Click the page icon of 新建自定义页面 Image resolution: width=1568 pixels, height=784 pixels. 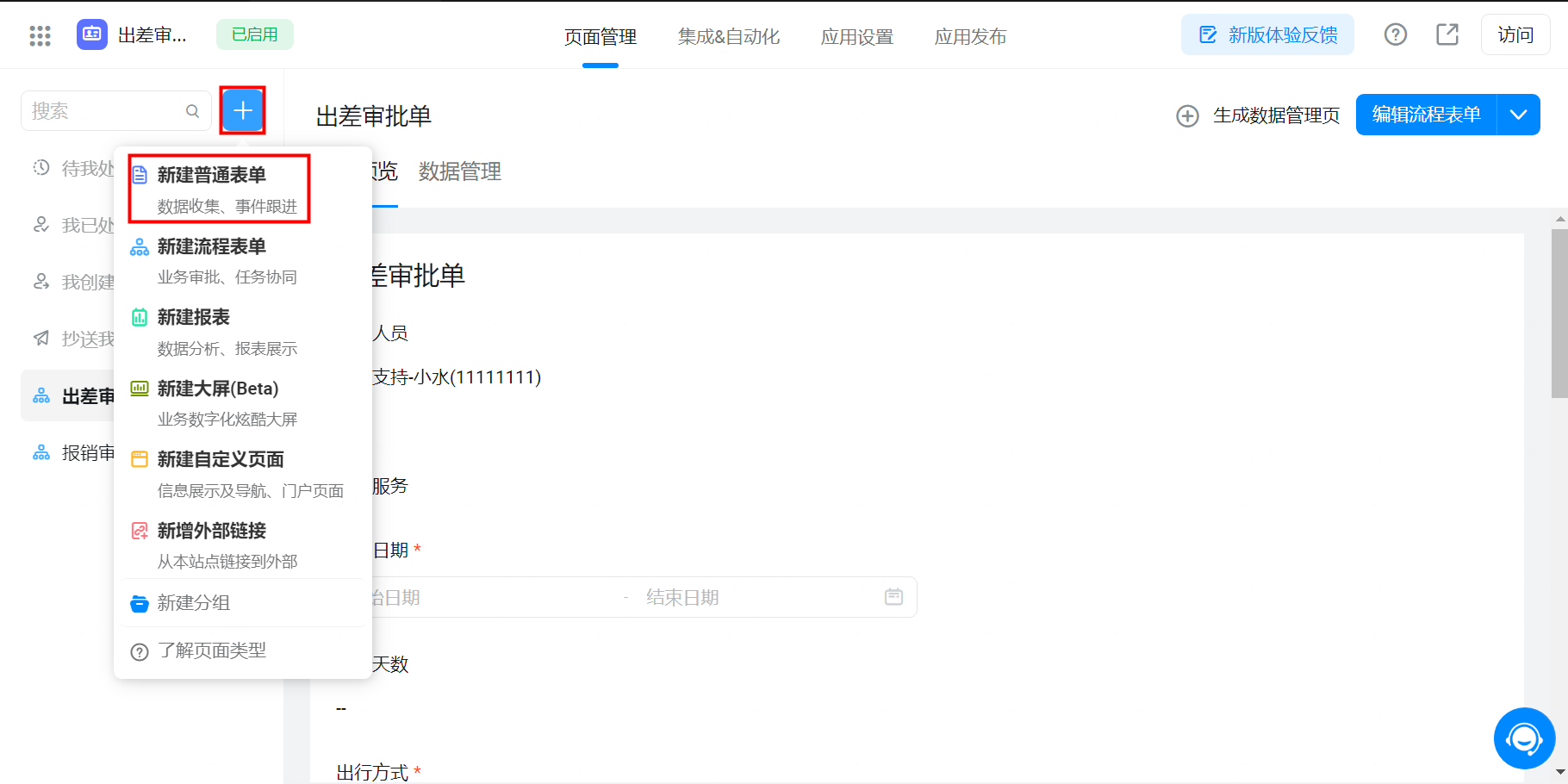tap(140, 459)
